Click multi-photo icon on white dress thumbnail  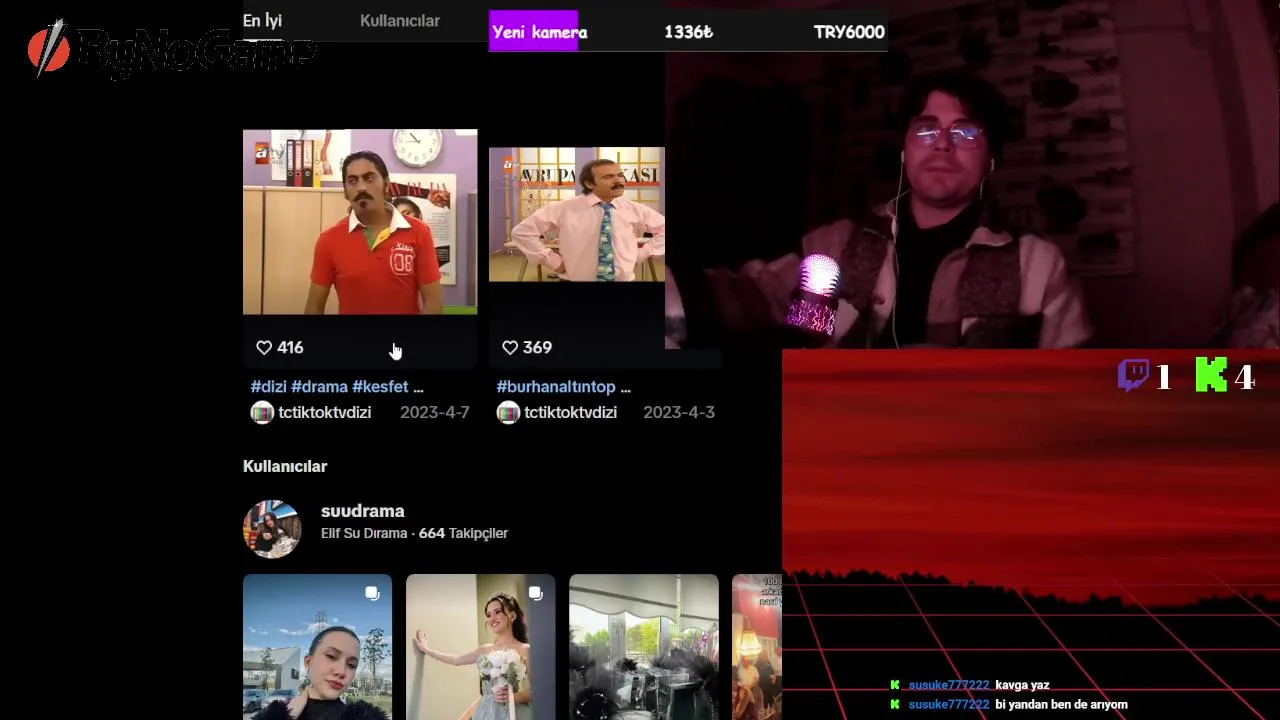coord(535,593)
